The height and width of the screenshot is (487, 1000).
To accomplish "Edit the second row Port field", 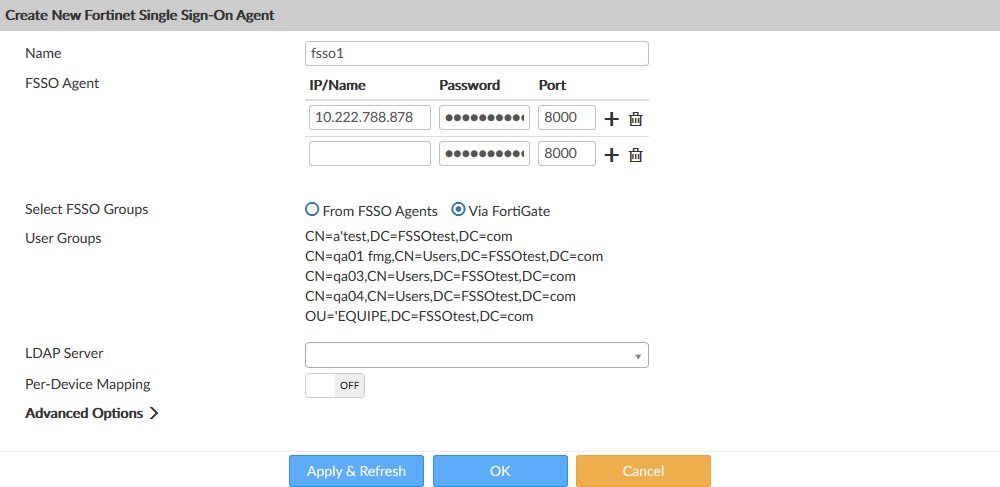I will 567,154.
